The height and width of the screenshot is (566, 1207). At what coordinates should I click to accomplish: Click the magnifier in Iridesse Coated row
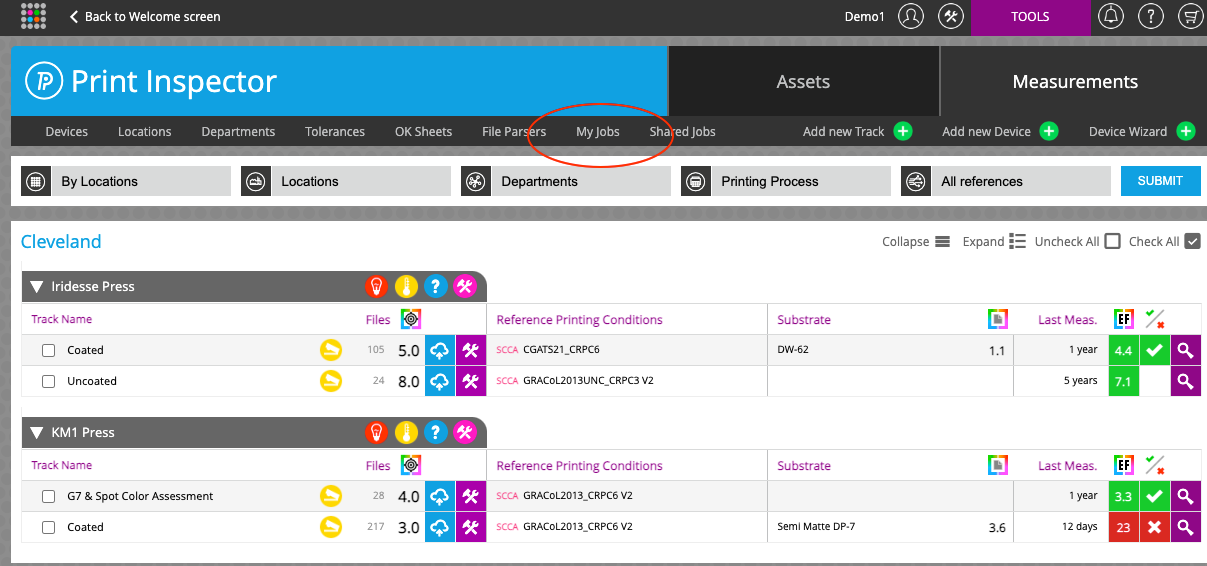[x=1185, y=350]
